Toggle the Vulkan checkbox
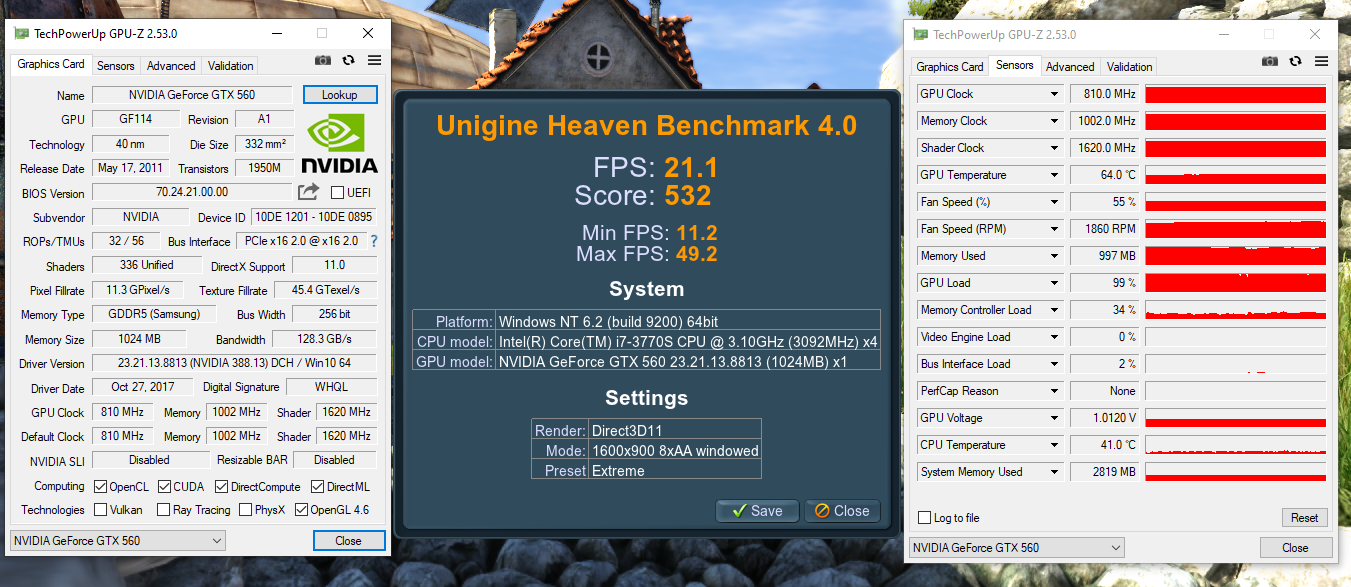Image resolution: width=1351 pixels, height=587 pixels. (x=100, y=510)
